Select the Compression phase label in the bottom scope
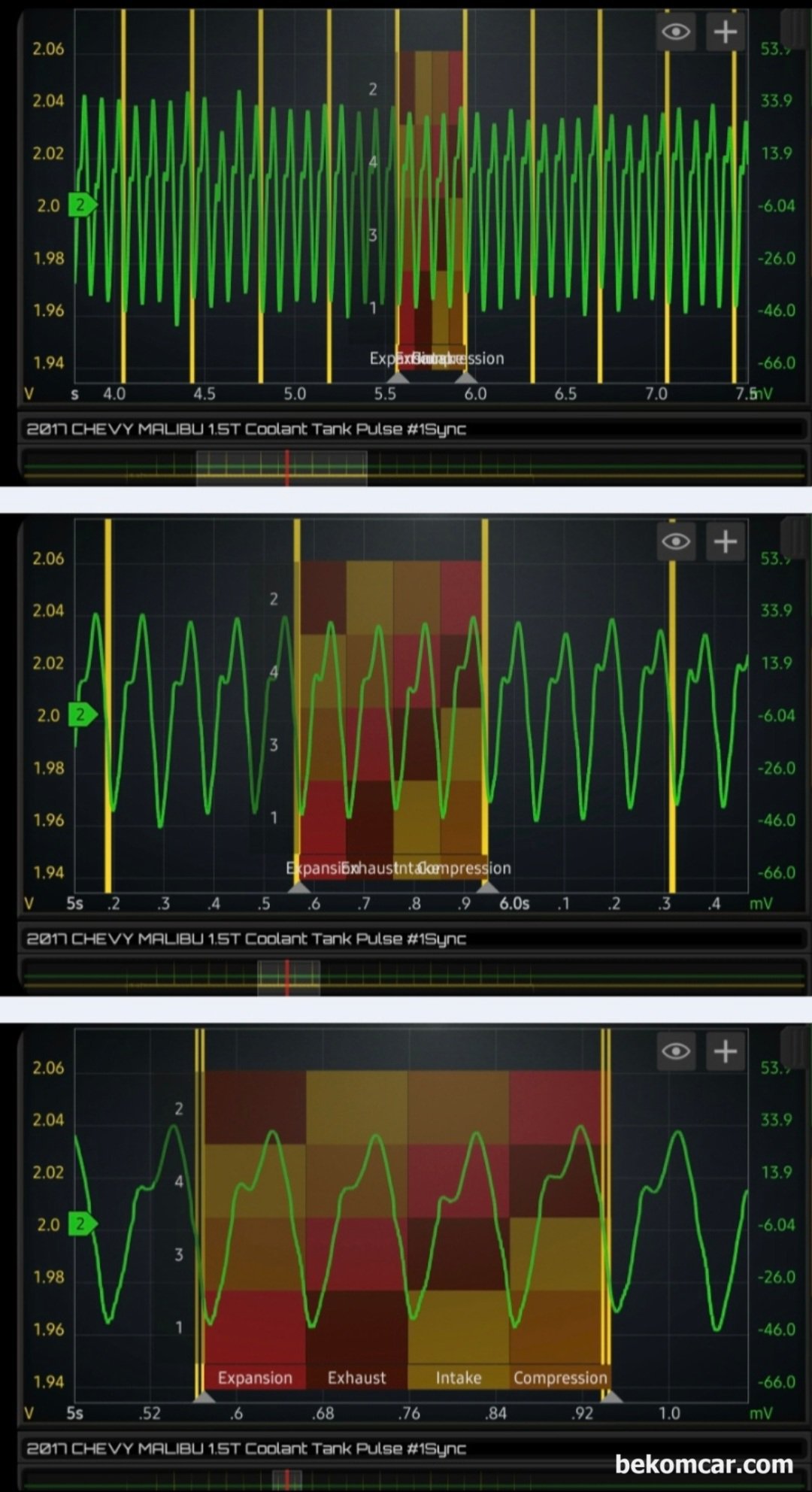 560,1378
